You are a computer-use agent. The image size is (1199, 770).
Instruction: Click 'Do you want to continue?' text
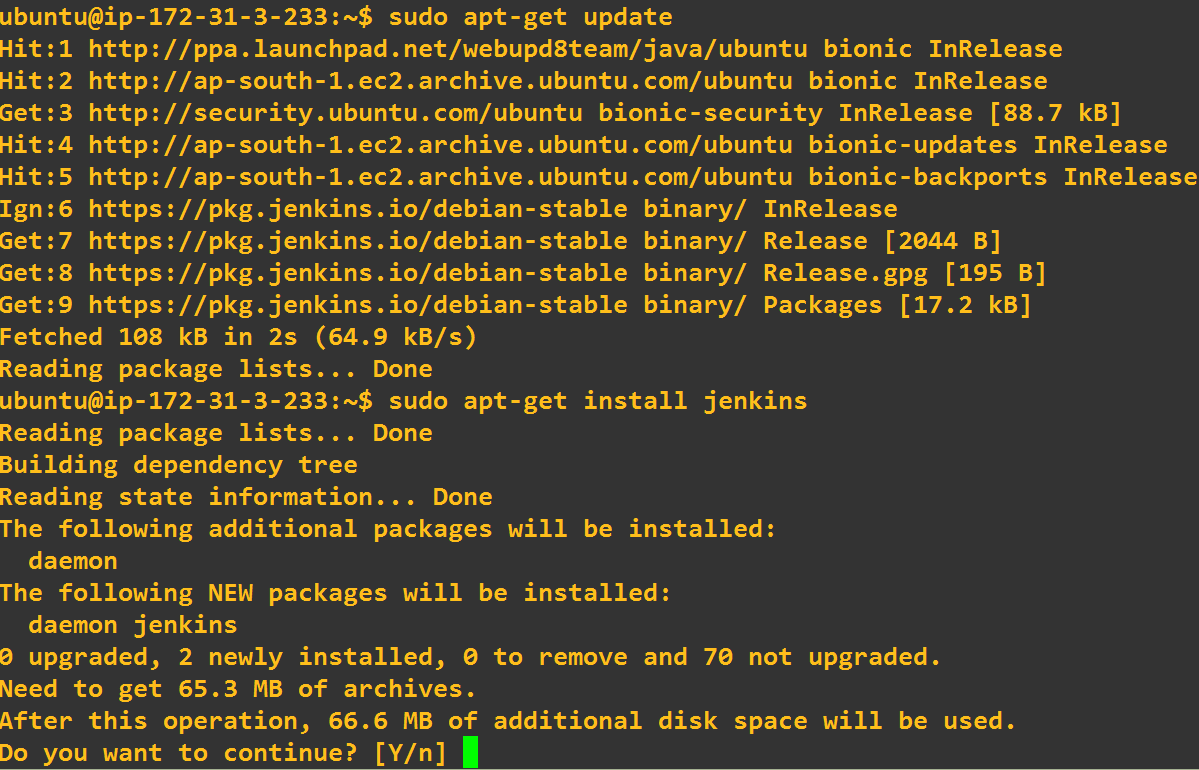click(x=178, y=752)
